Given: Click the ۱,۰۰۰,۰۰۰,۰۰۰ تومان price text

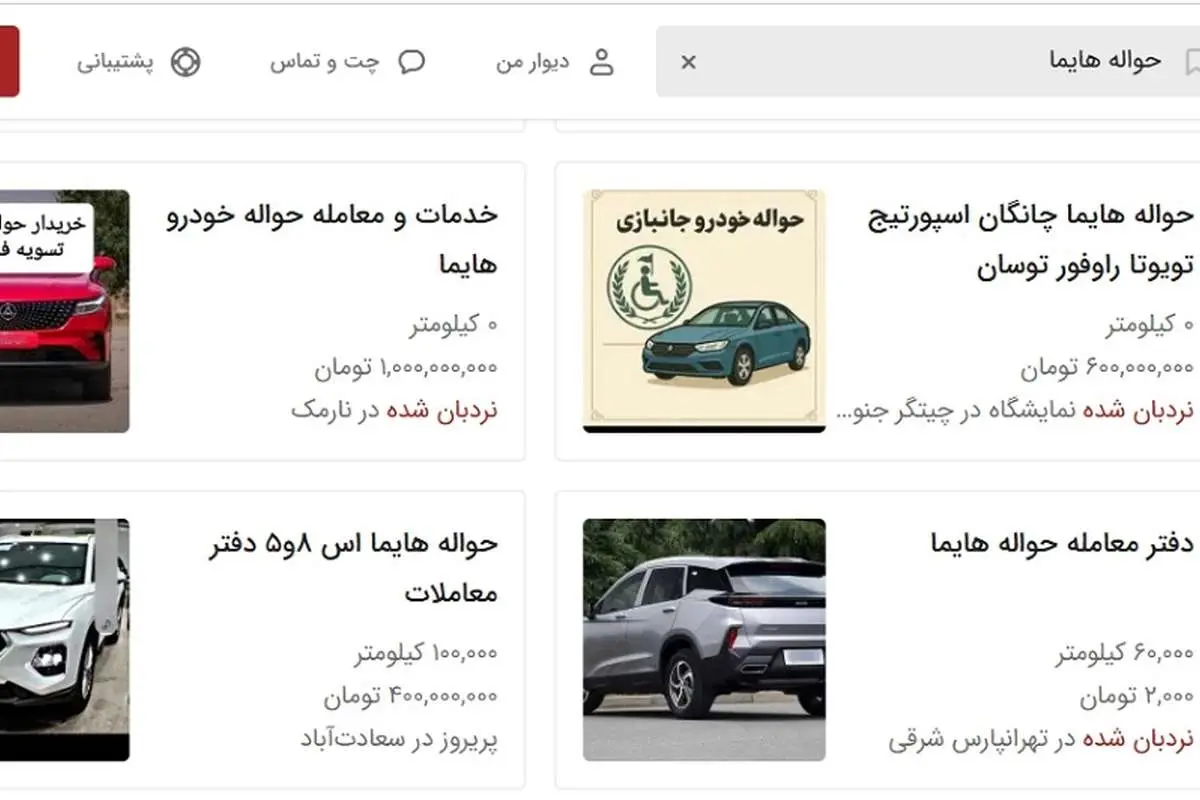Looking at the screenshot, I should [406, 367].
